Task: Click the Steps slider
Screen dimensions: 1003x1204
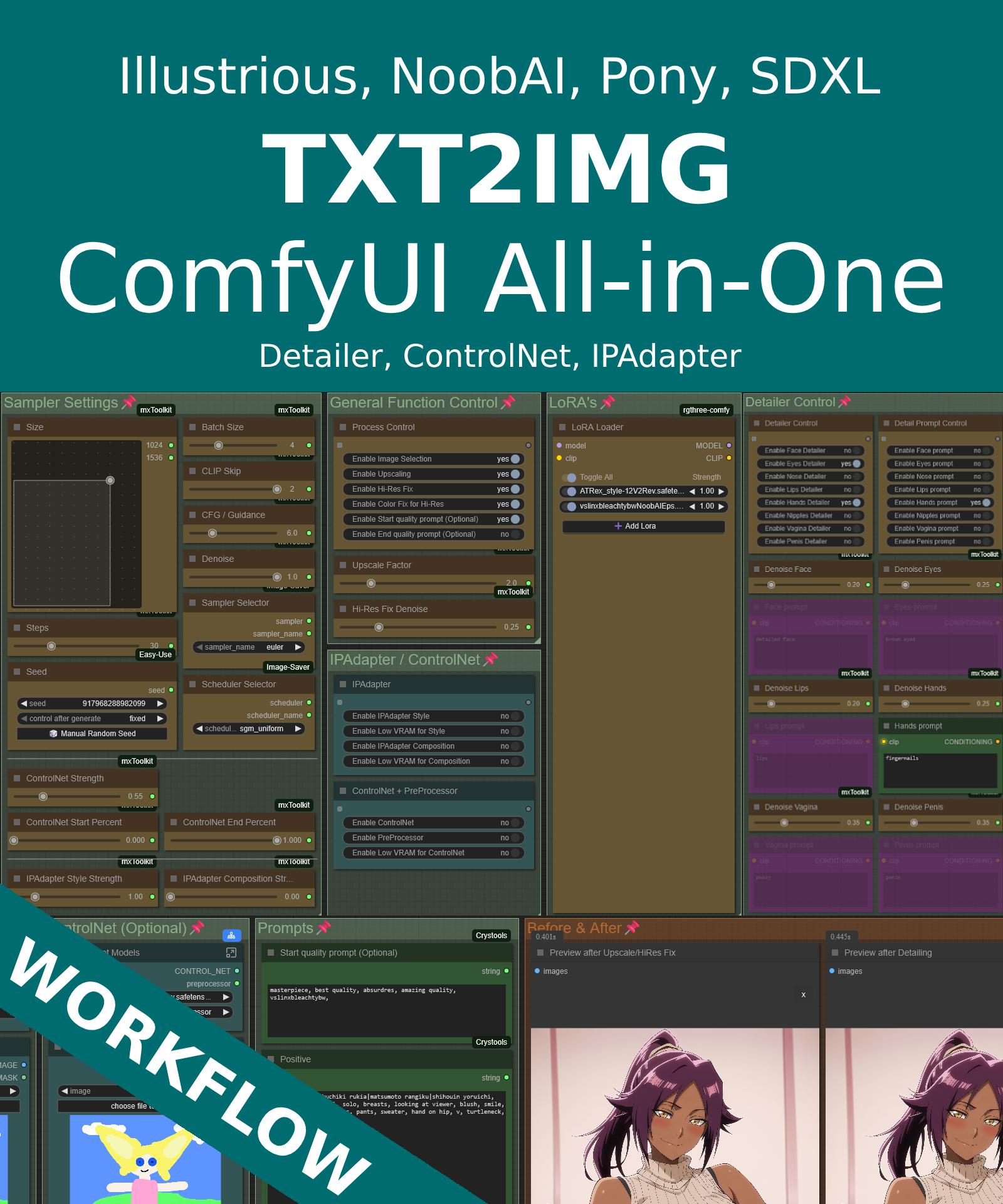Action: (76, 646)
